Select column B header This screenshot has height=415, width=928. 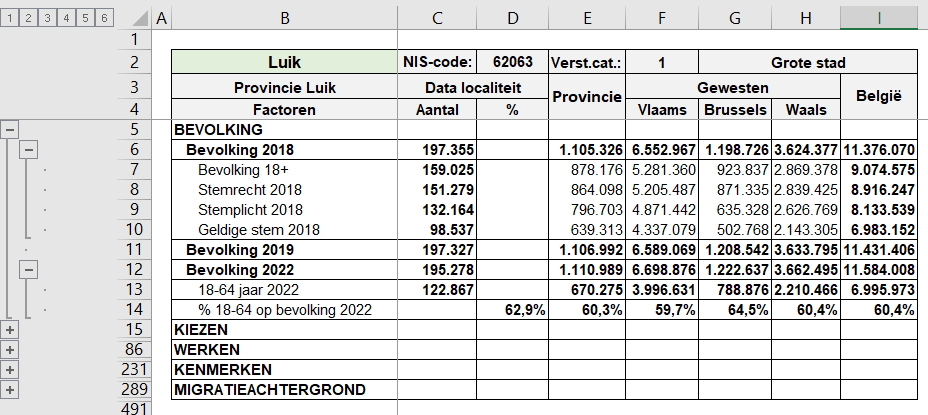click(285, 19)
